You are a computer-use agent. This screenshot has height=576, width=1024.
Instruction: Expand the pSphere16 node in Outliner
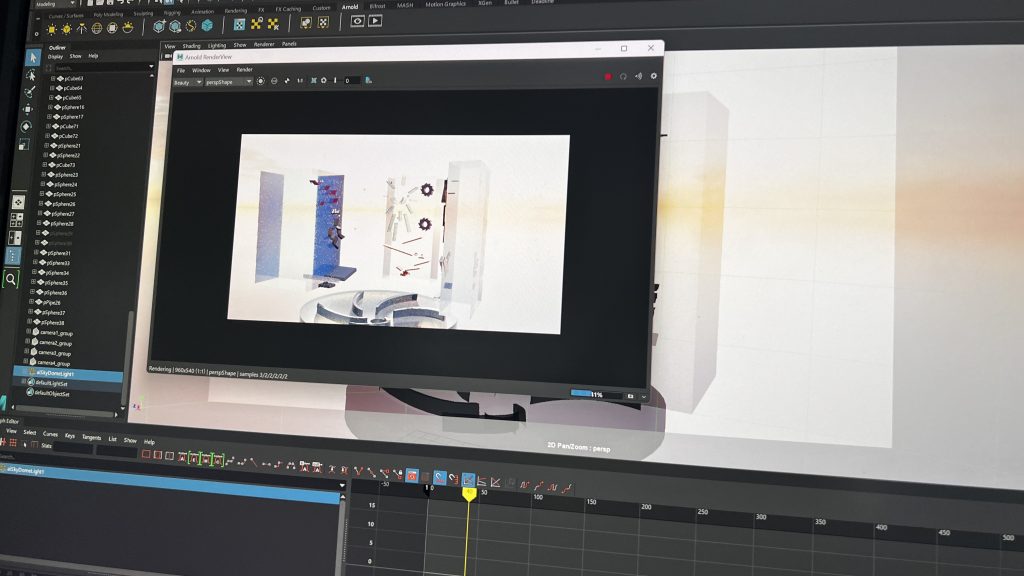pyautogui.click(x=50, y=107)
